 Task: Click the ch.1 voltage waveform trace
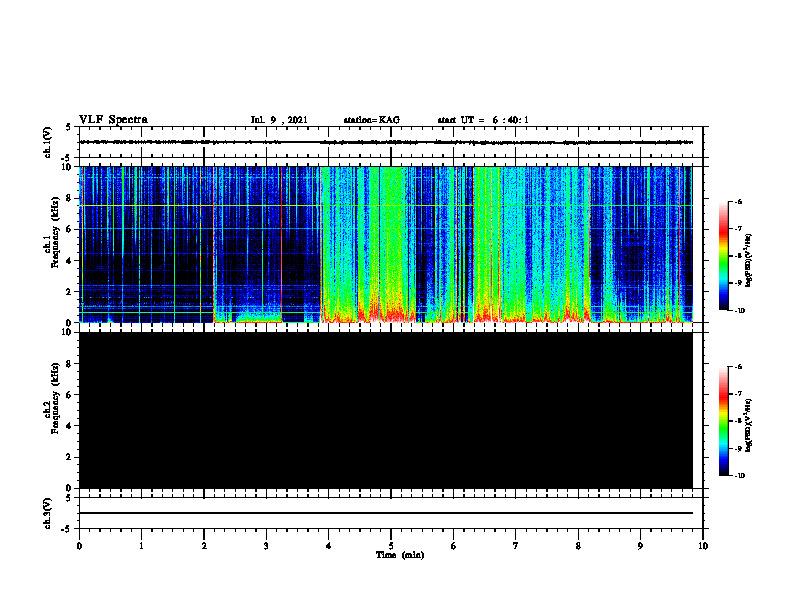click(x=385, y=142)
